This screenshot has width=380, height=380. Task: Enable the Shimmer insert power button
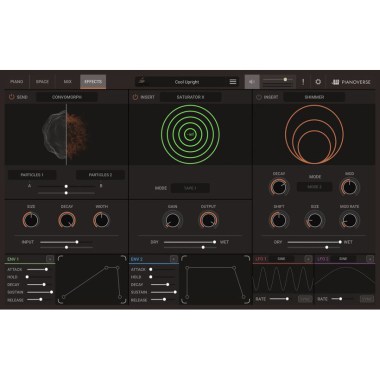(259, 97)
